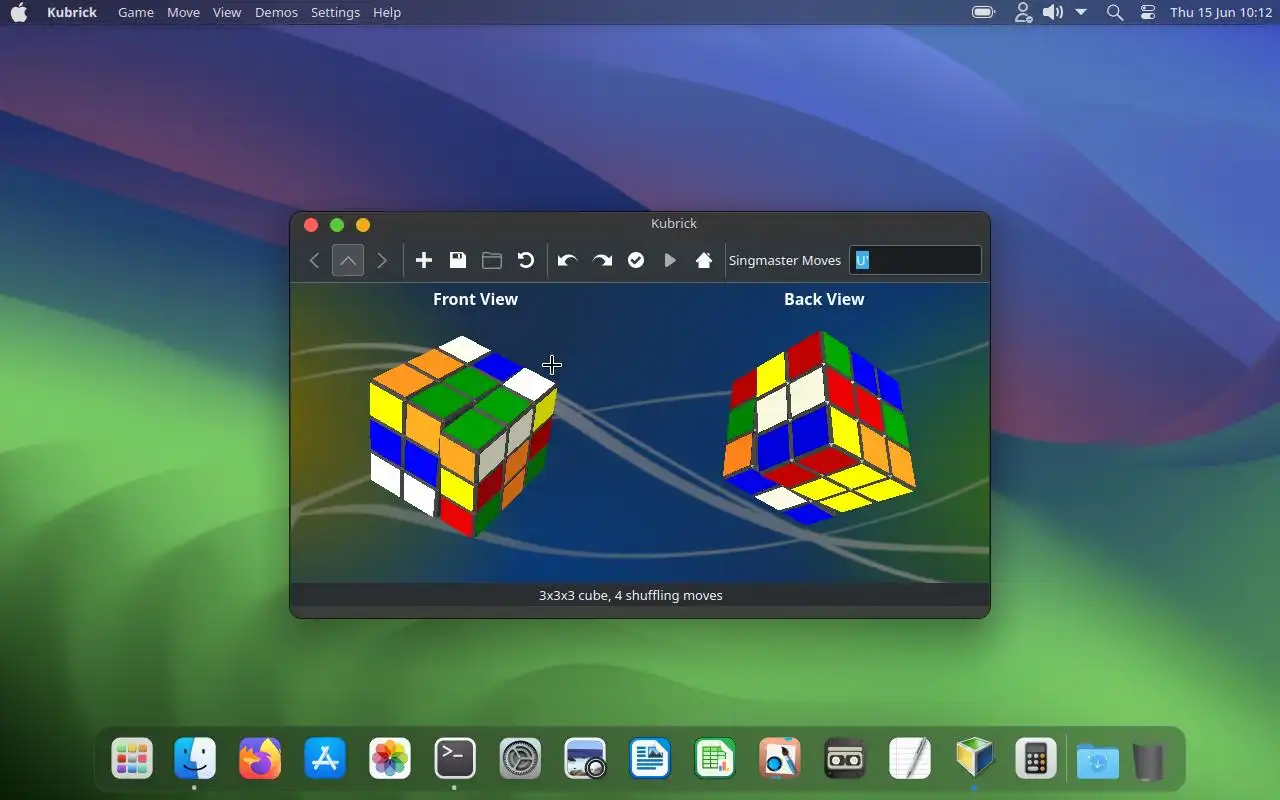Open the Settings menu
The height and width of the screenshot is (800, 1280).
(x=335, y=12)
